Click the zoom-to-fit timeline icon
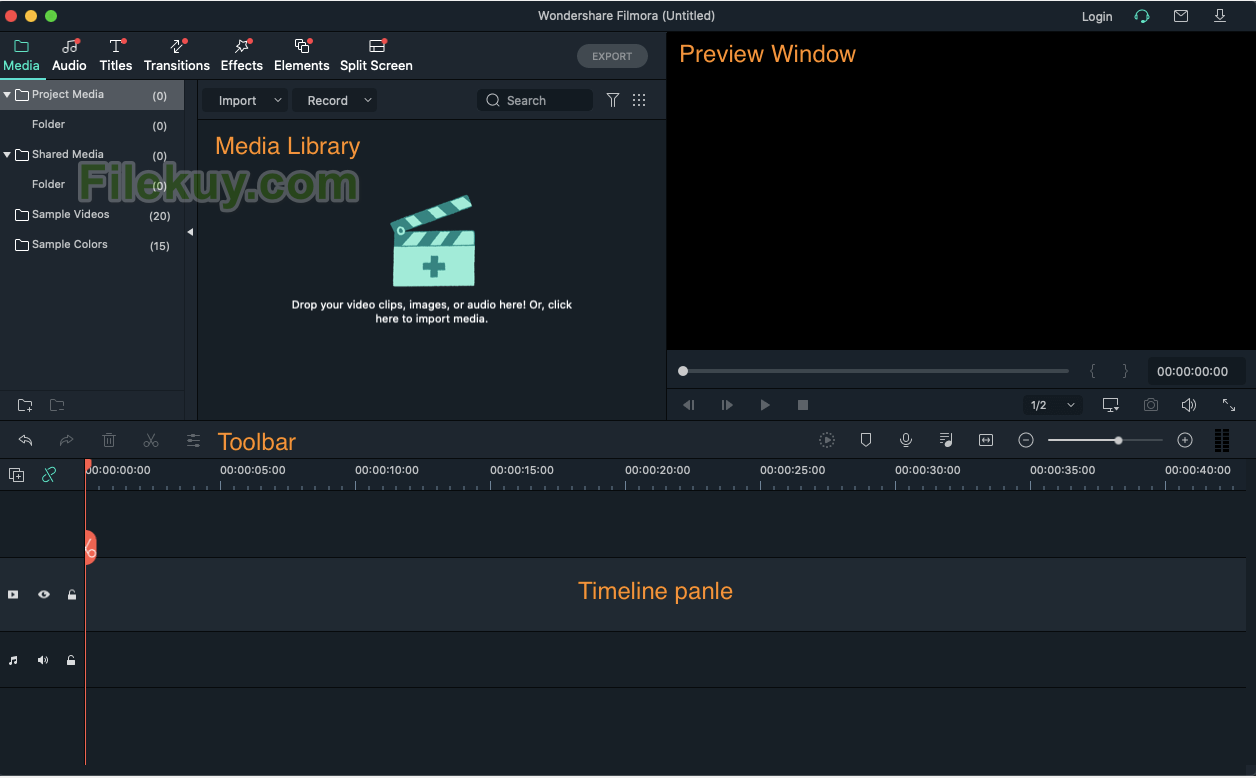 (x=986, y=440)
